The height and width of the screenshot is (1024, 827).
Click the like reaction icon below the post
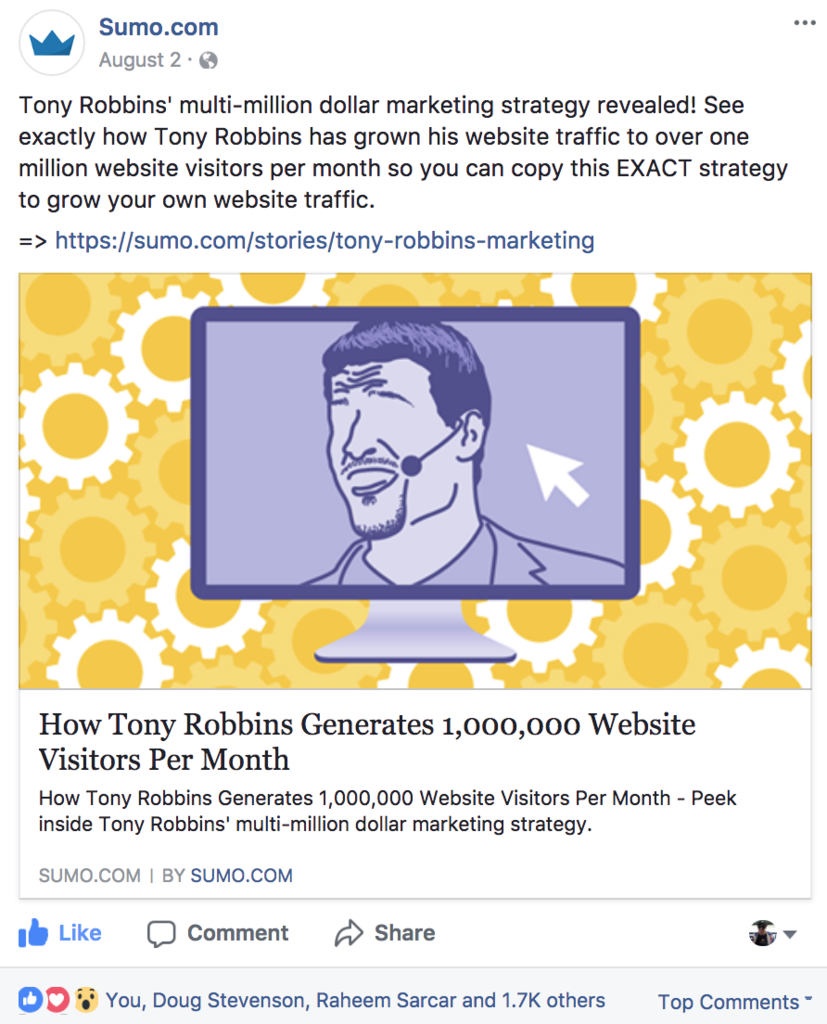[30, 1000]
